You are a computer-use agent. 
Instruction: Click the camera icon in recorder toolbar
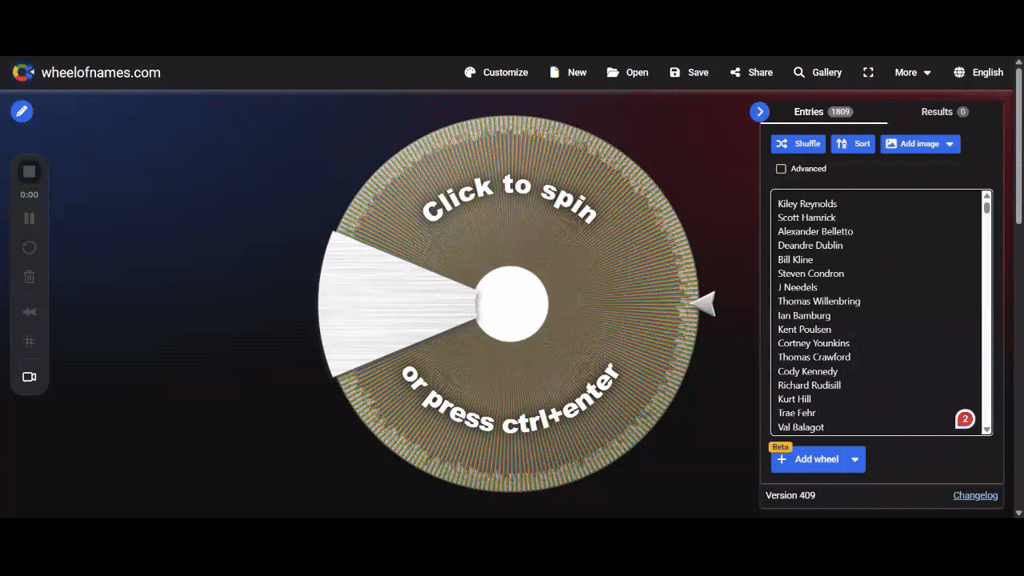[29, 377]
